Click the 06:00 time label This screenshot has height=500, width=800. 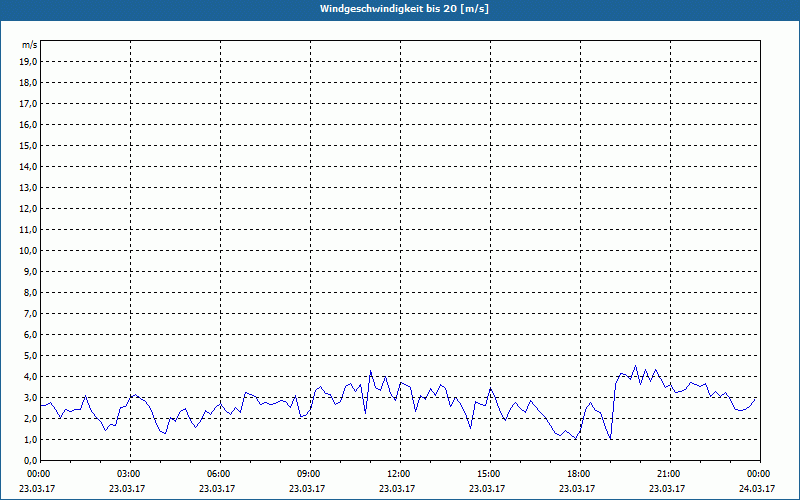220,474
